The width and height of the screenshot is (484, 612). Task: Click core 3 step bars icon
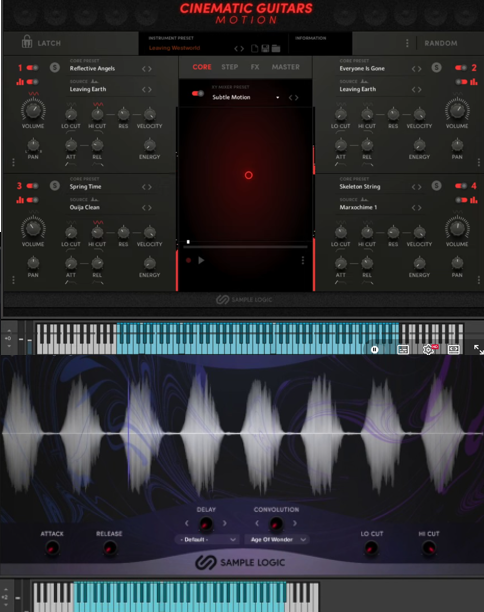(x=20, y=200)
